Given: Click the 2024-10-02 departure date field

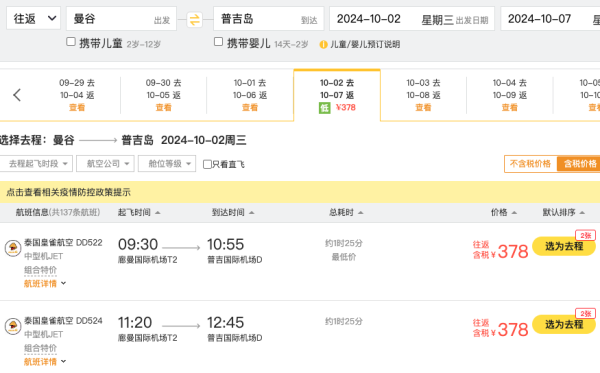Looking at the screenshot, I should (x=412, y=18).
